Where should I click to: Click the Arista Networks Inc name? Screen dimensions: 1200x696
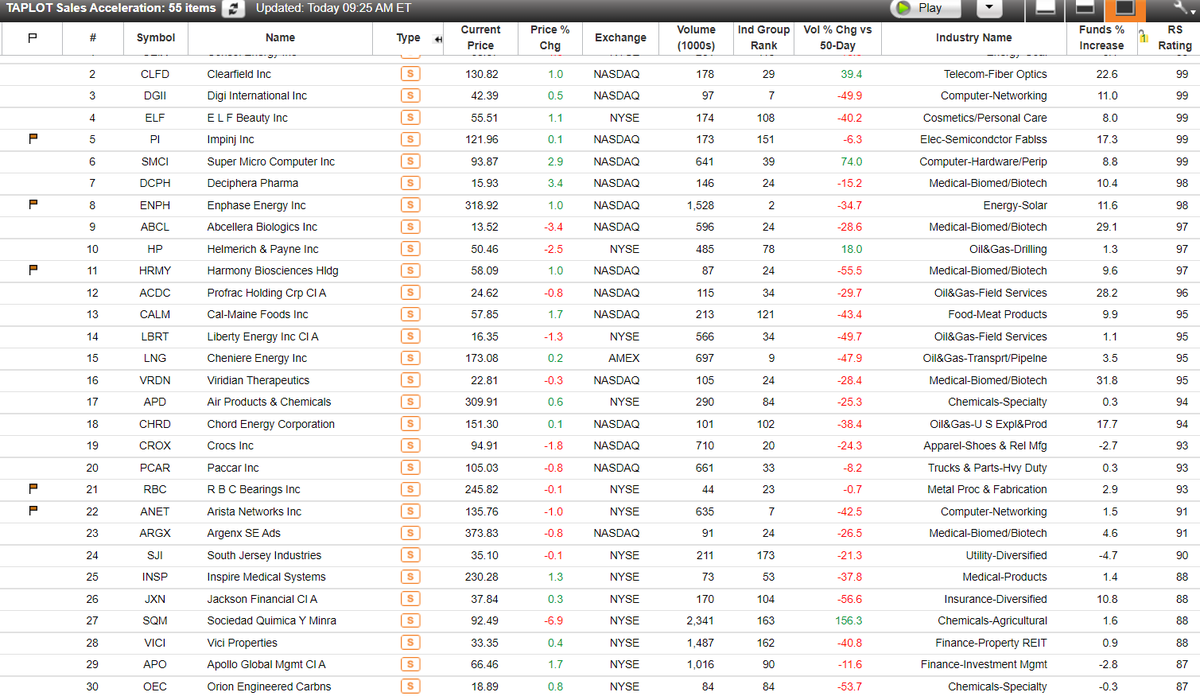click(x=254, y=511)
